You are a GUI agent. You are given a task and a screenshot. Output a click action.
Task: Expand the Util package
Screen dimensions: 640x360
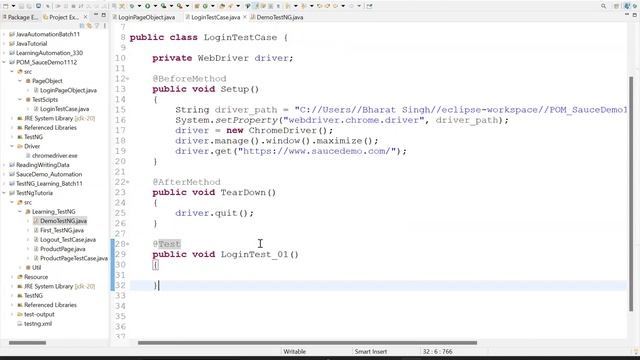(x=20, y=268)
